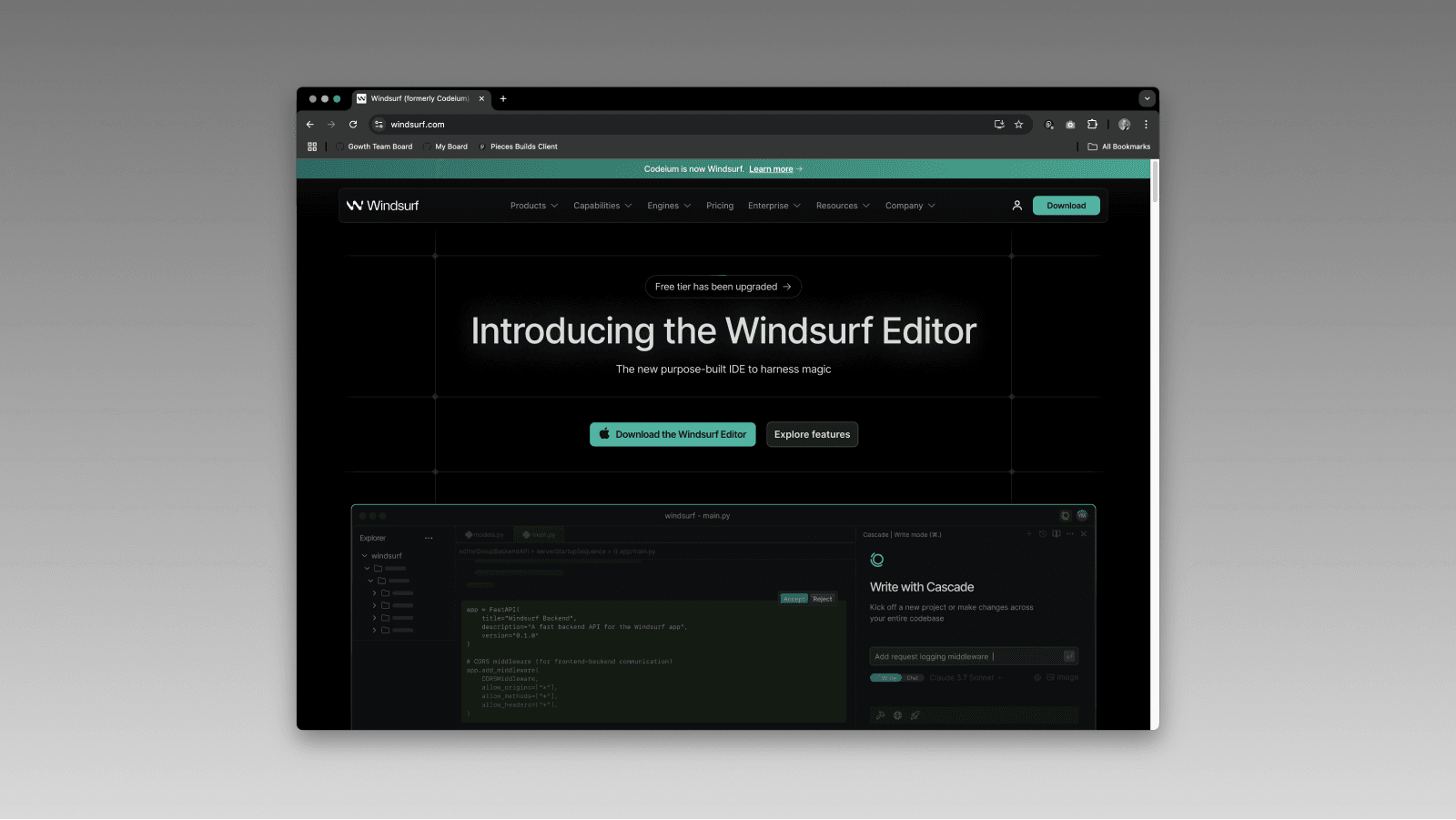Expand the Resources navigation menu
The image size is (1456, 820).
point(843,206)
